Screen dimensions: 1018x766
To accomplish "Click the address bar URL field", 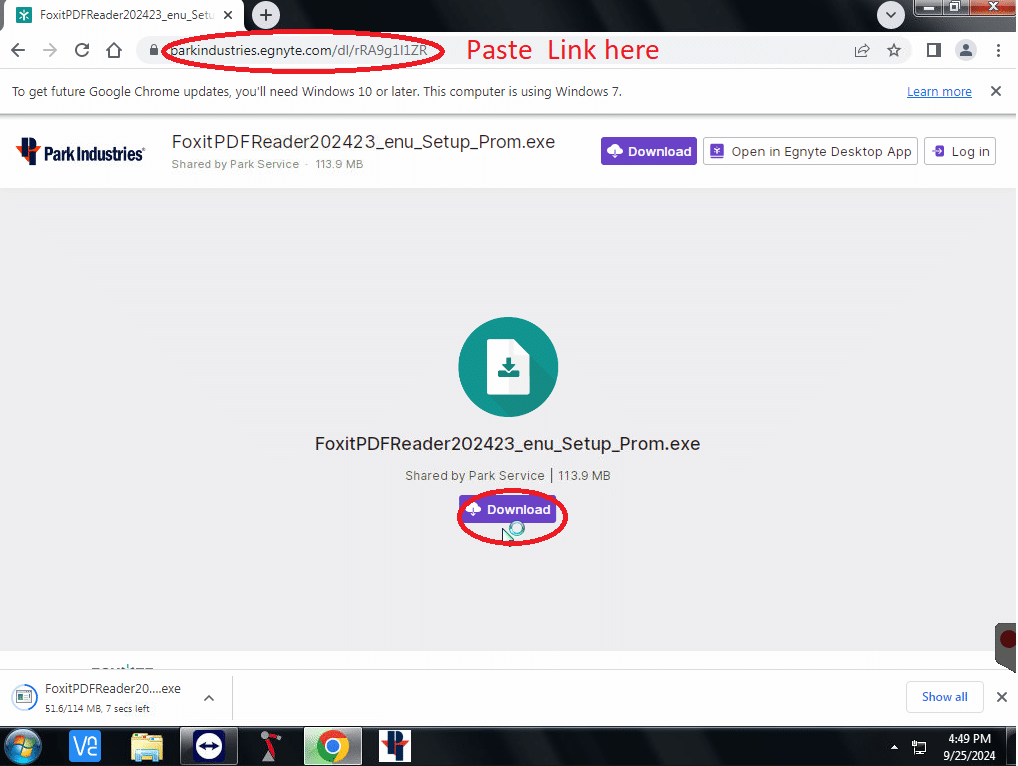I will coord(500,50).
